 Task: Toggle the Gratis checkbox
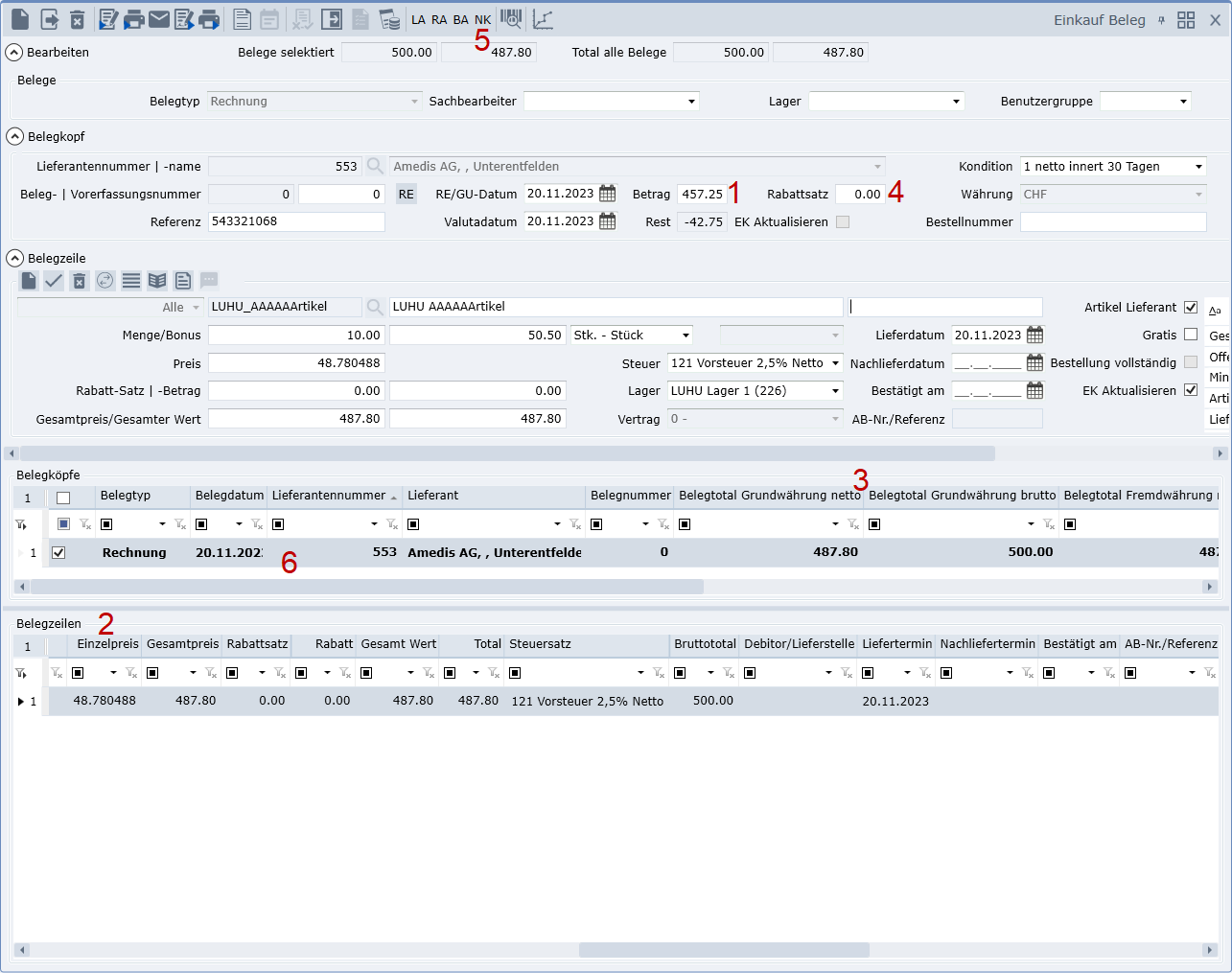click(1191, 335)
